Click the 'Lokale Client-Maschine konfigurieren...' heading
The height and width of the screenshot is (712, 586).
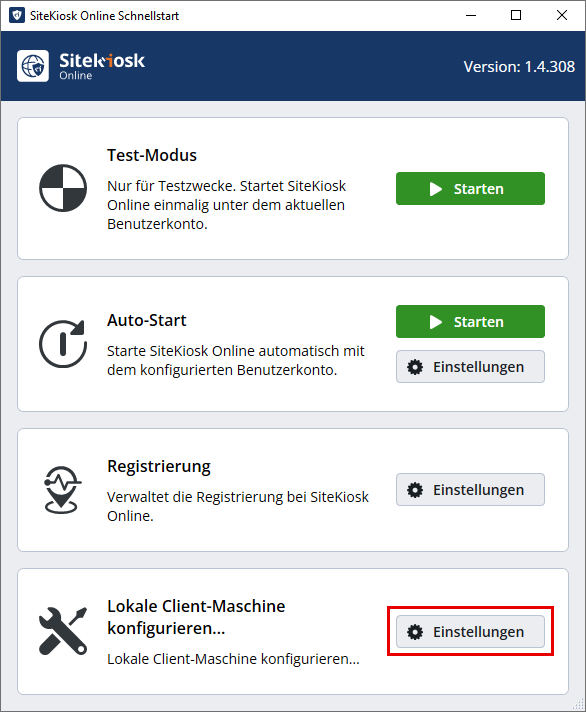[x=196, y=617]
